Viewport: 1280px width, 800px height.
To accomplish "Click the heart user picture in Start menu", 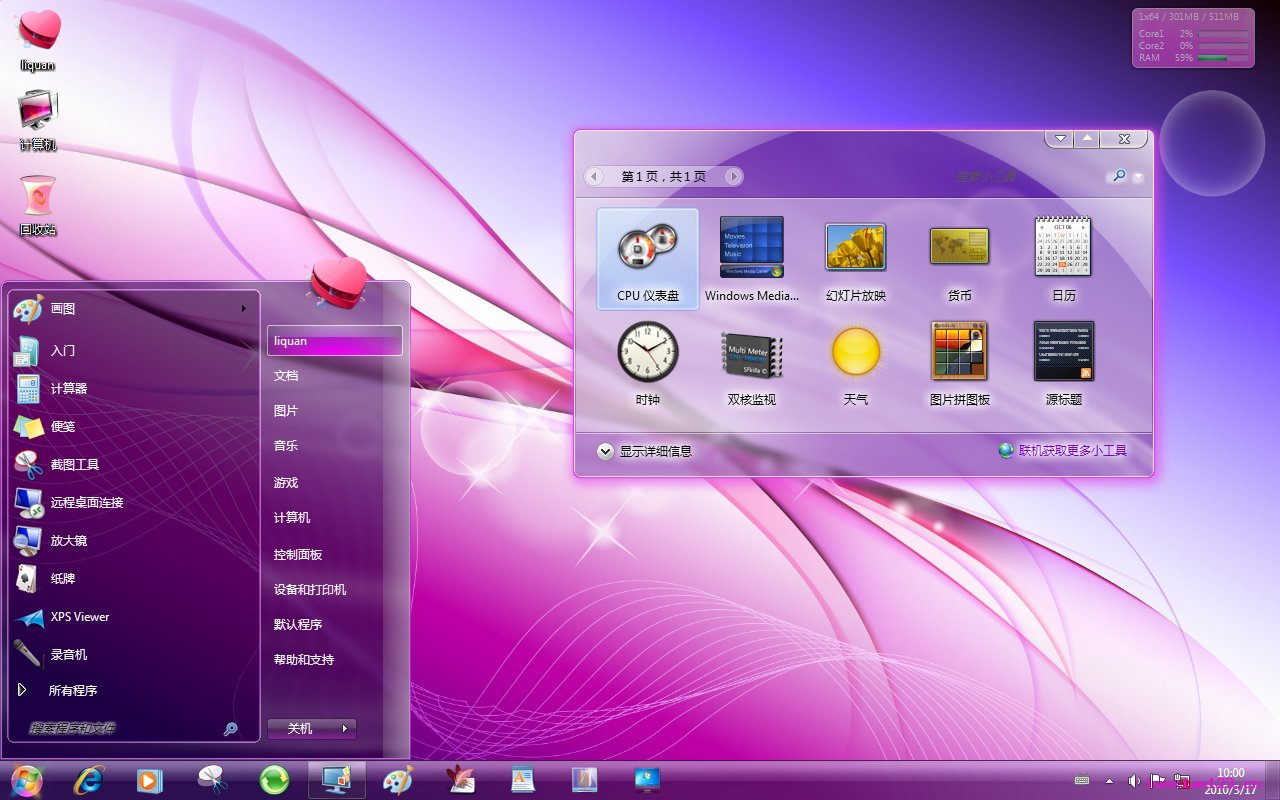I will point(339,283).
